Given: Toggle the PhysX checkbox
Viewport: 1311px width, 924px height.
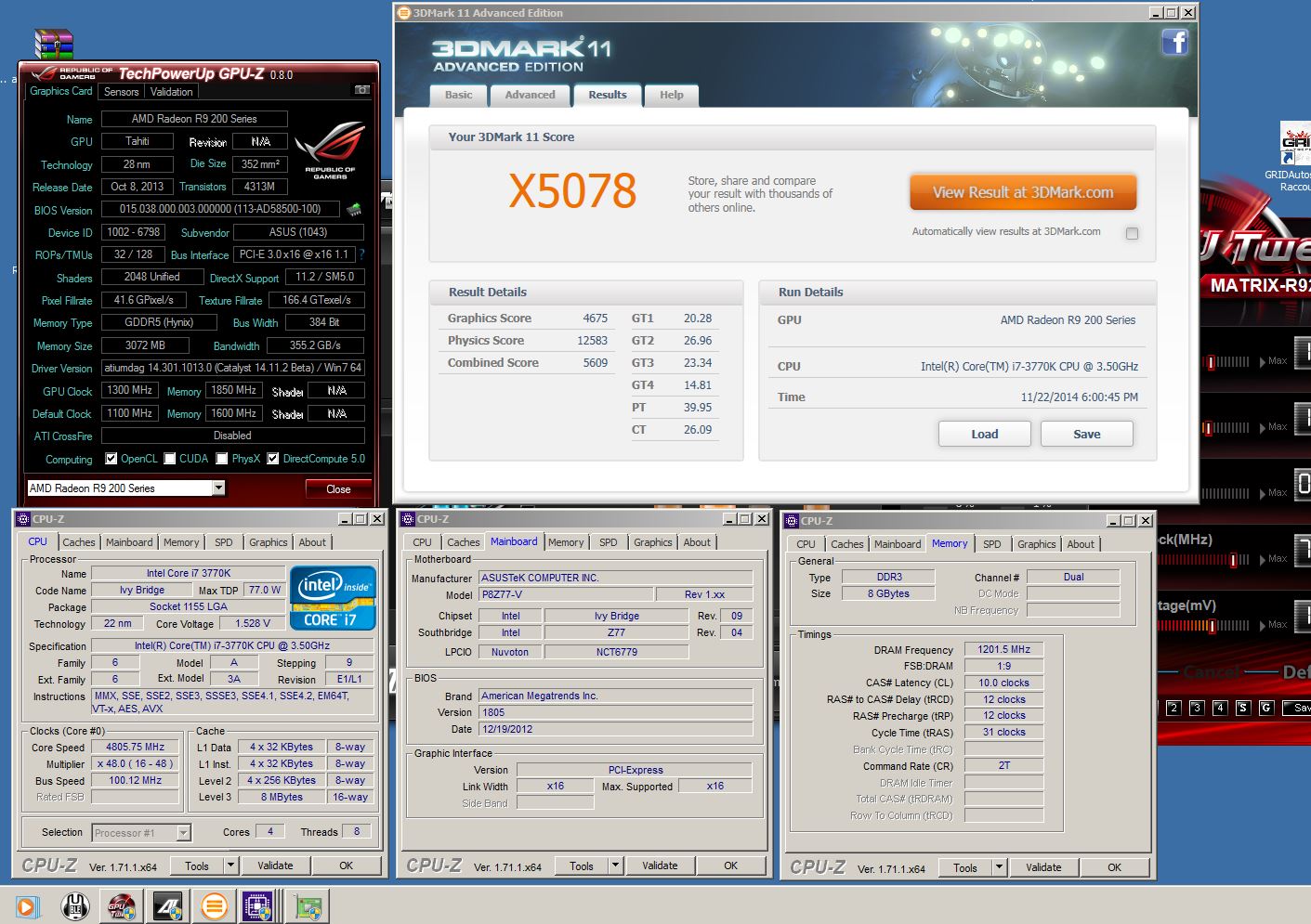Looking at the screenshot, I should click(x=222, y=459).
